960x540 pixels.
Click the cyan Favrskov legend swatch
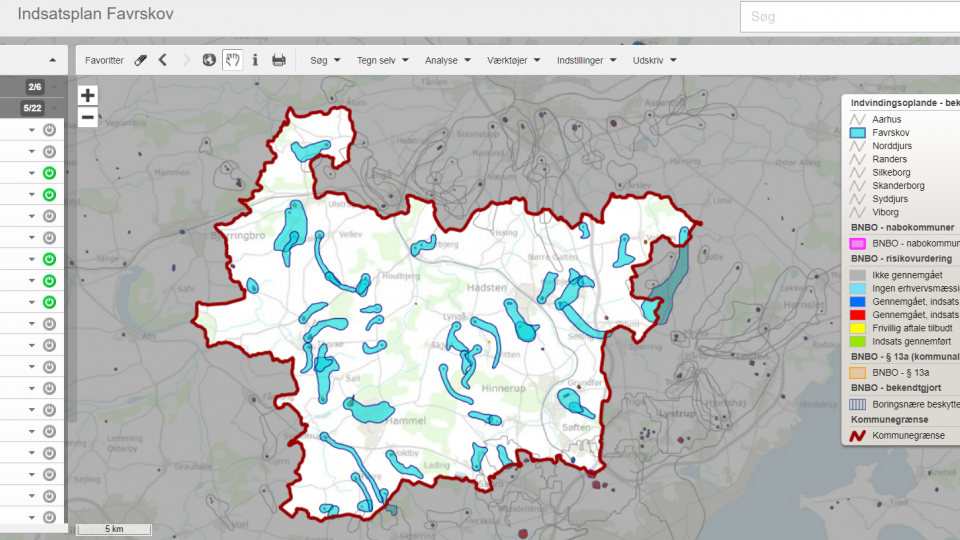(x=857, y=132)
